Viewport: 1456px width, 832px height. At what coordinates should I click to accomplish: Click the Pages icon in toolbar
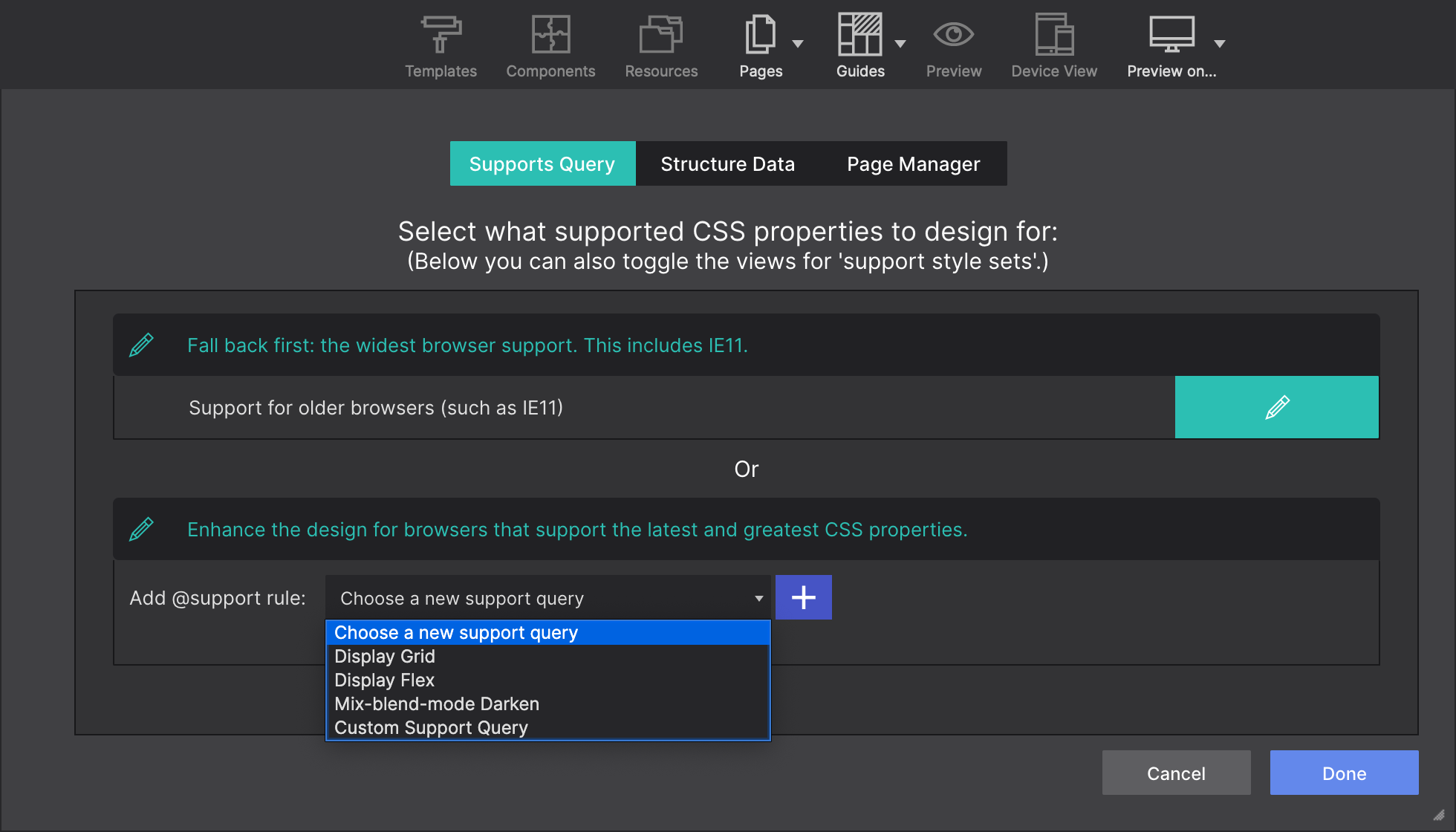click(x=761, y=34)
